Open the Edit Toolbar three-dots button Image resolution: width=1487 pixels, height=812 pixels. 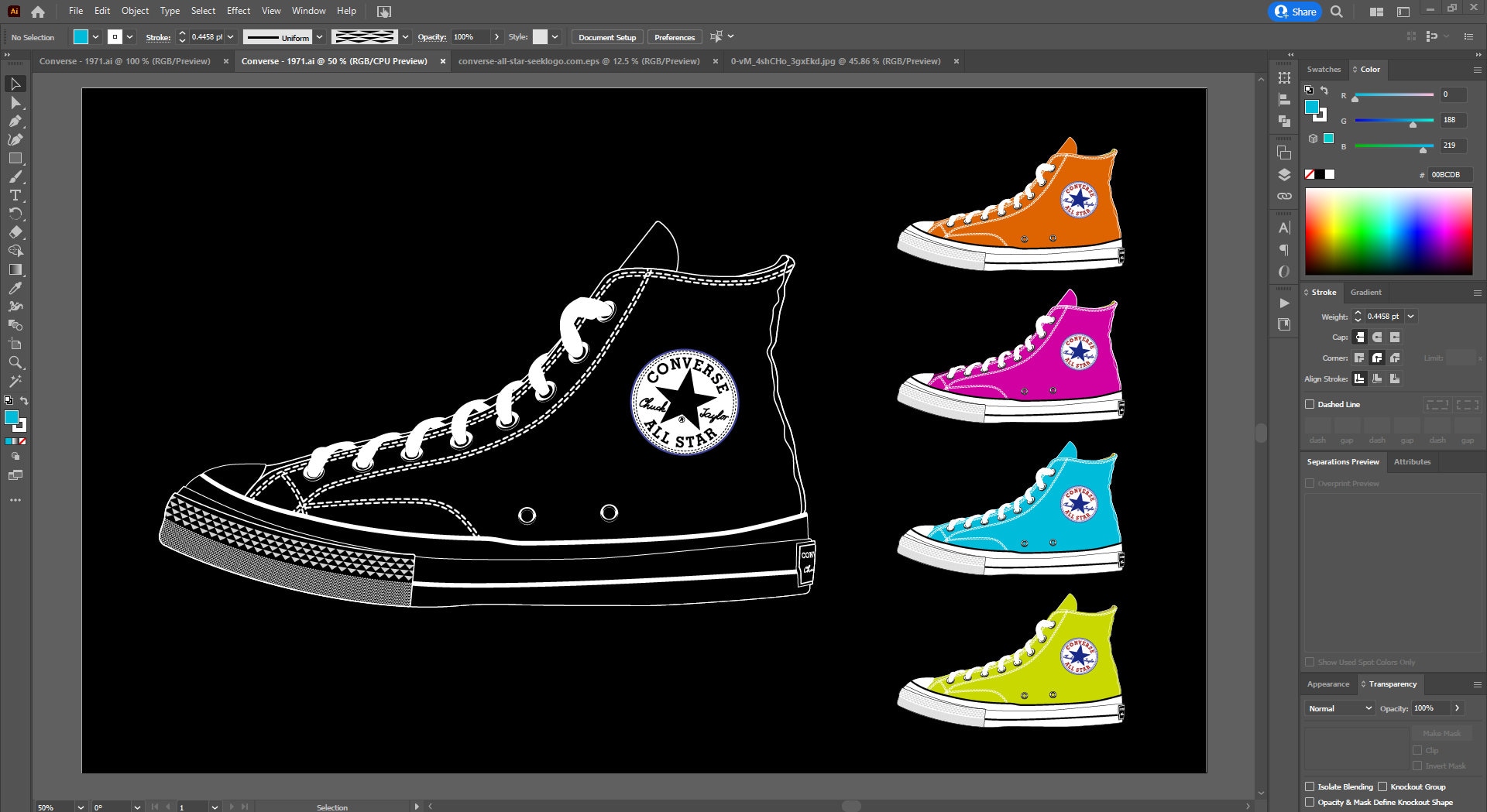pyautogui.click(x=15, y=500)
